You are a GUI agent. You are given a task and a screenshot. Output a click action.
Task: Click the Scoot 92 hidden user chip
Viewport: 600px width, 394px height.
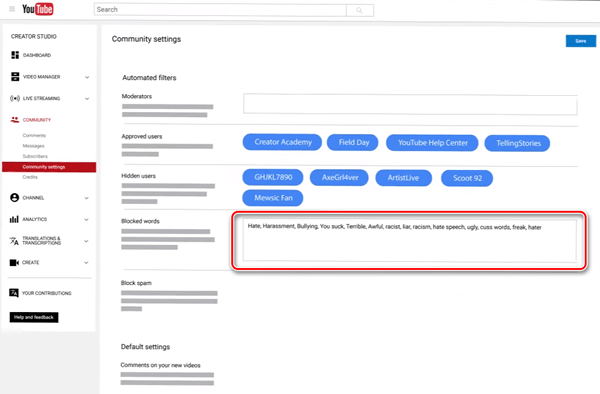pyautogui.click(x=467, y=178)
